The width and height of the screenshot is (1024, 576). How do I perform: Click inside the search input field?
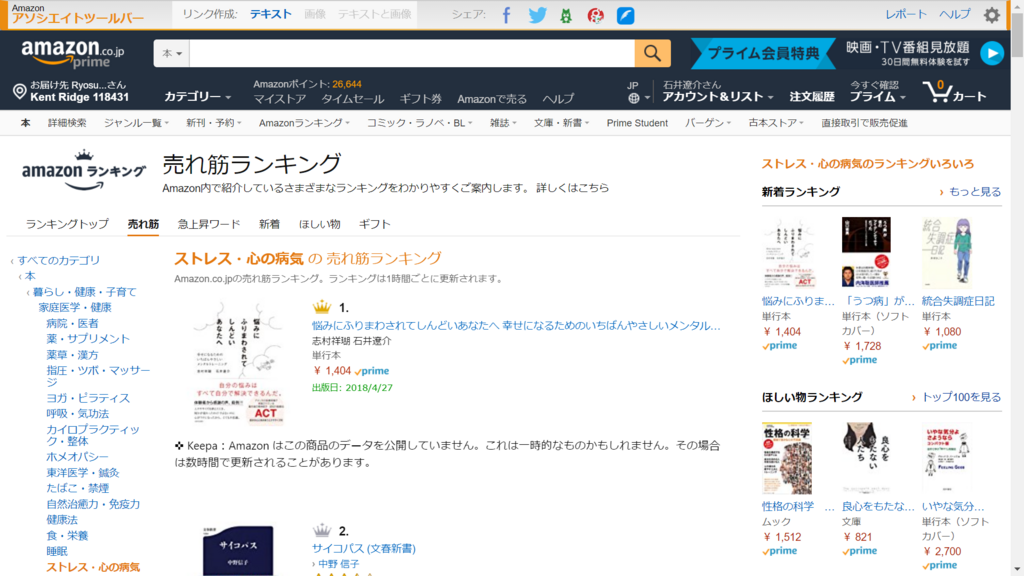(412, 53)
